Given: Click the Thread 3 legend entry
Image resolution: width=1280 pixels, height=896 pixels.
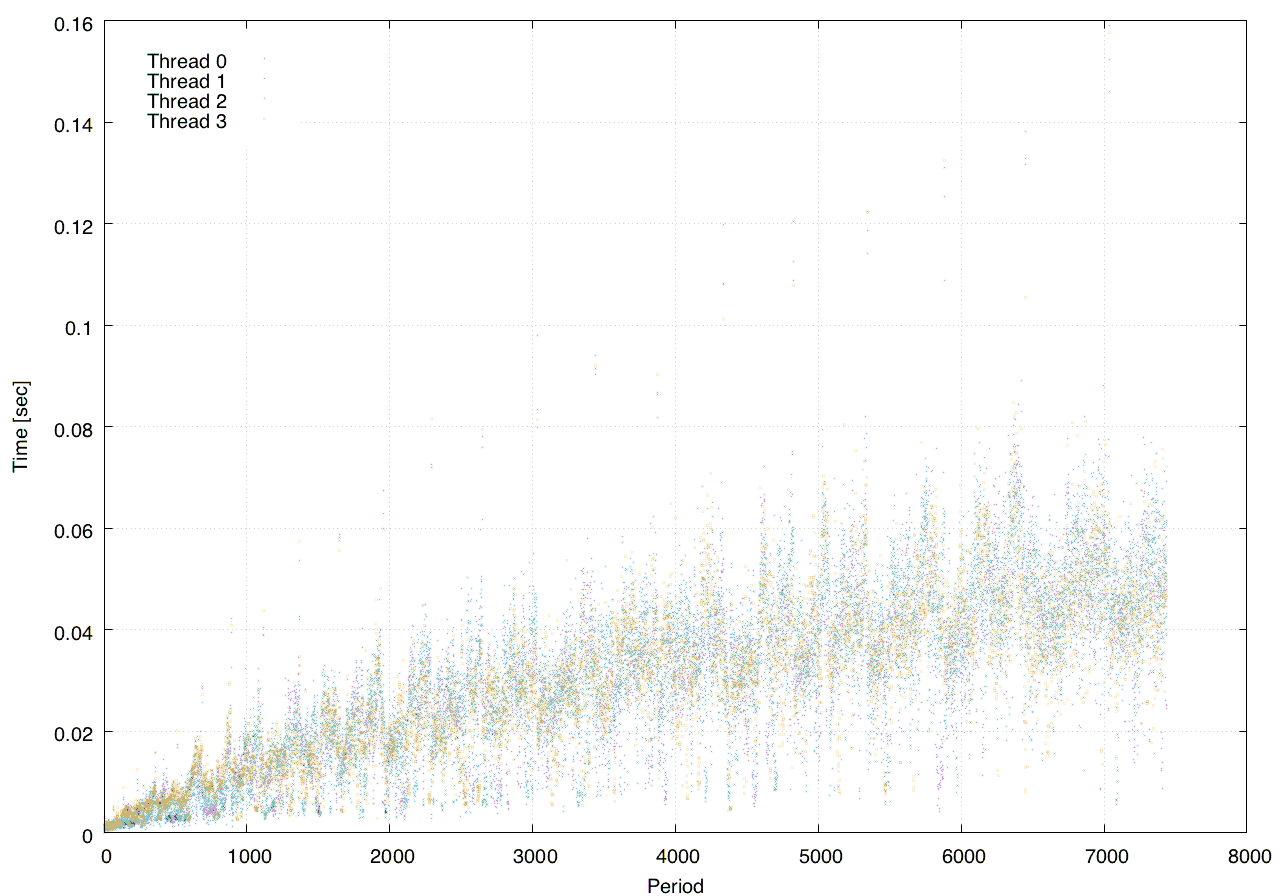Looking at the screenshot, I should click(187, 122).
